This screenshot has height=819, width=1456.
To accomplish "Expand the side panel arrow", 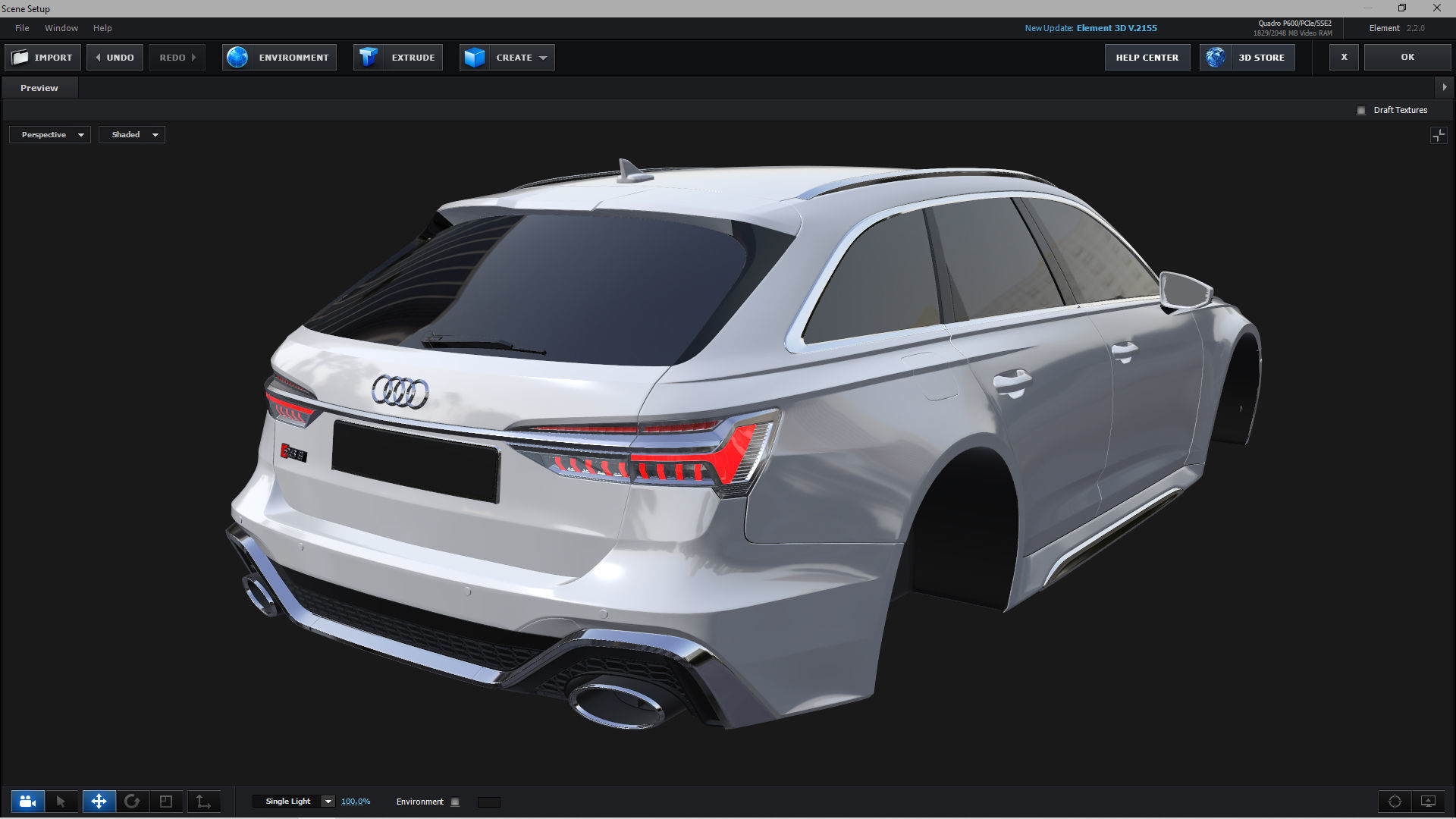I will pyautogui.click(x=1444, y=87).
